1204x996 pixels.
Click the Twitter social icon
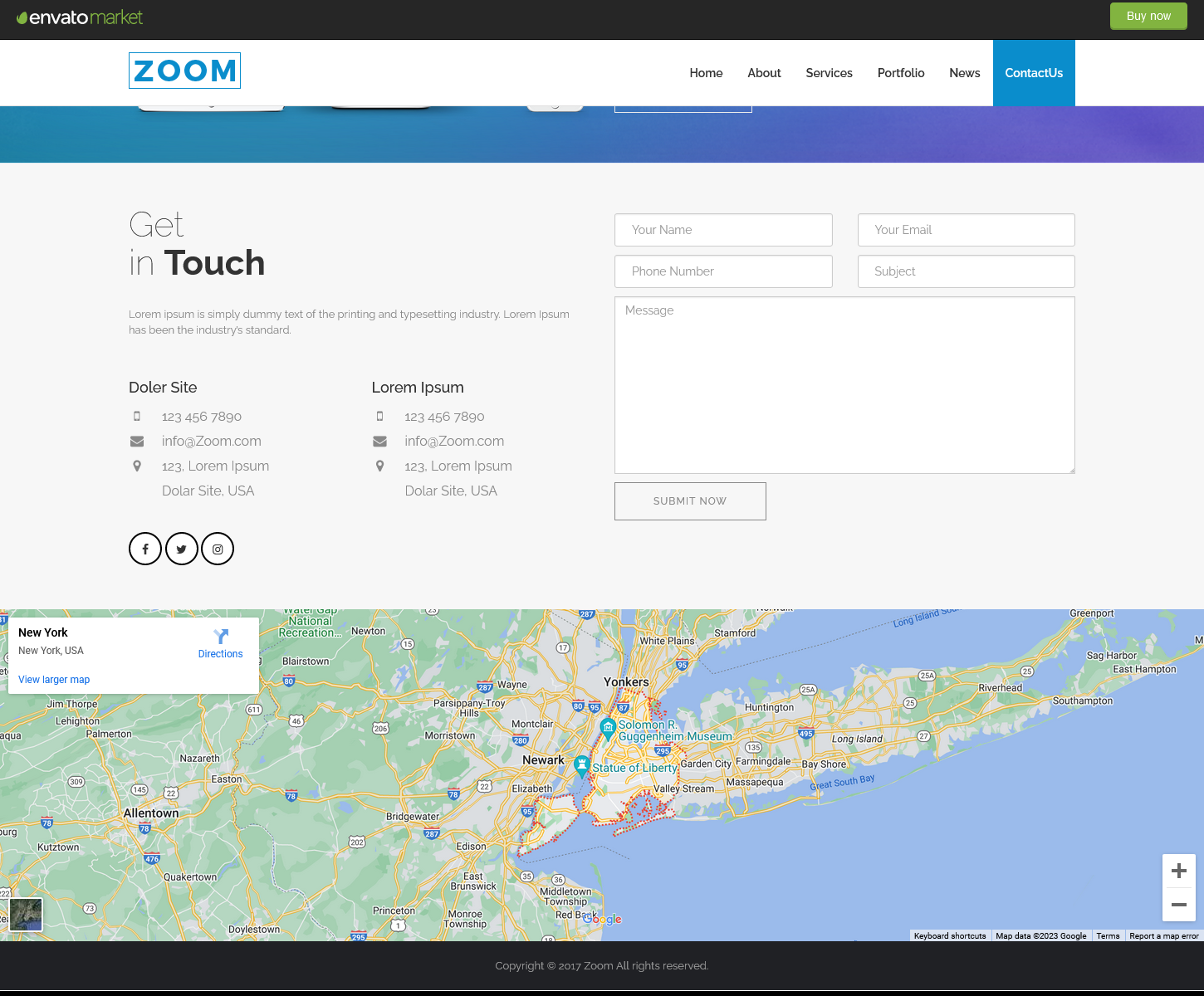(181, 549)
